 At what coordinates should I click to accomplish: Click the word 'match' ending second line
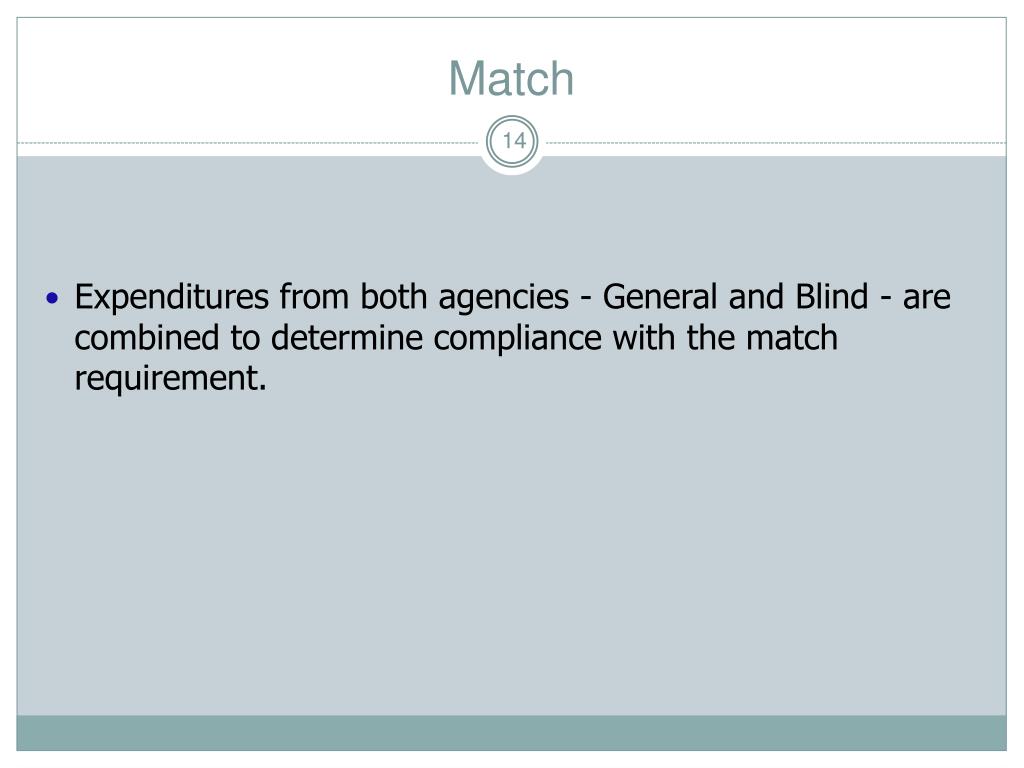coord(792,338)
